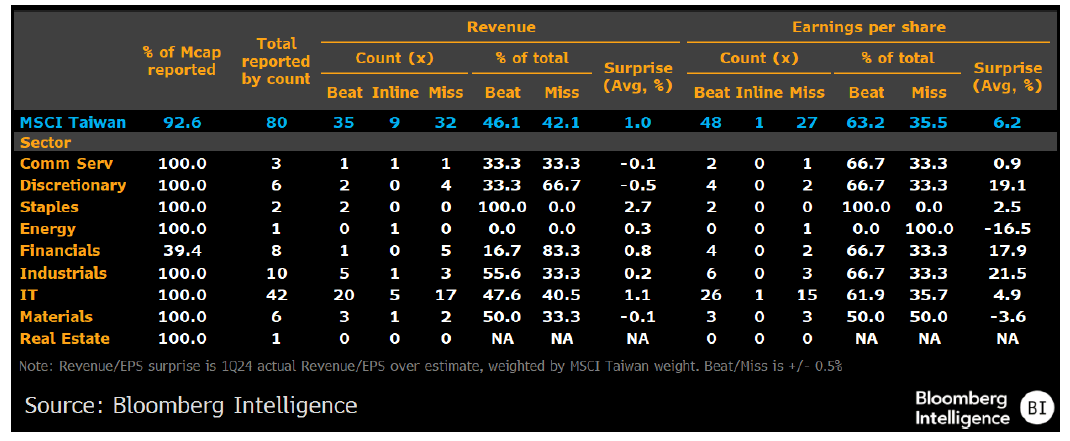Click the 42.1 revenue miss percentage
The height and width of the screenshot is (441, 1070).
562,123
